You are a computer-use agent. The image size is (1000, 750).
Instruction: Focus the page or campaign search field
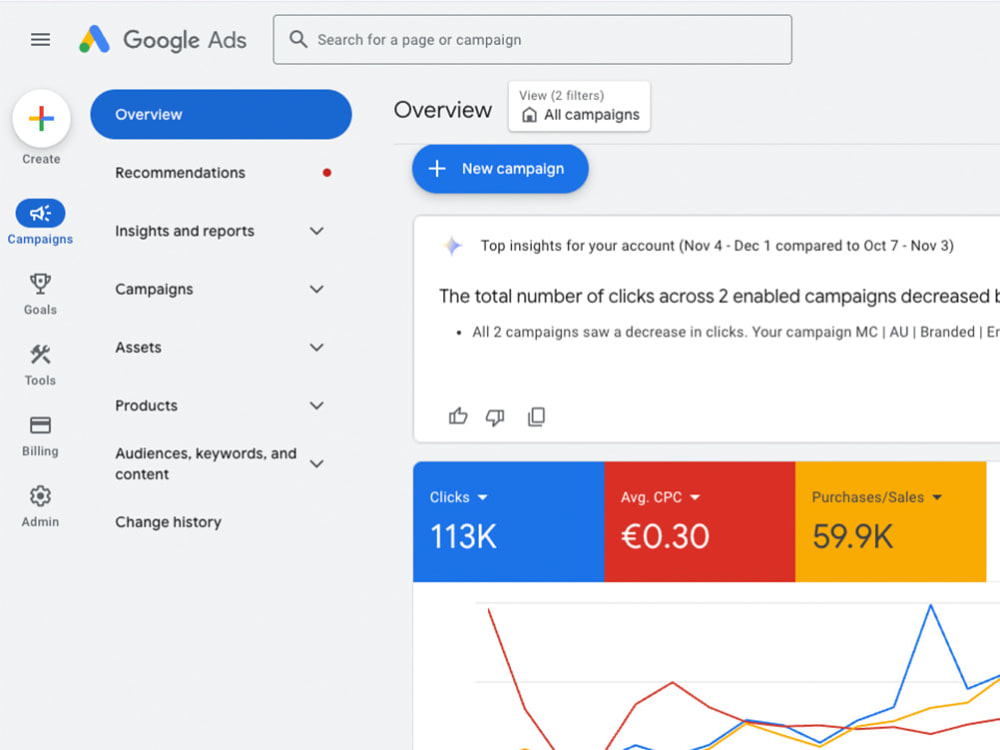533,40
